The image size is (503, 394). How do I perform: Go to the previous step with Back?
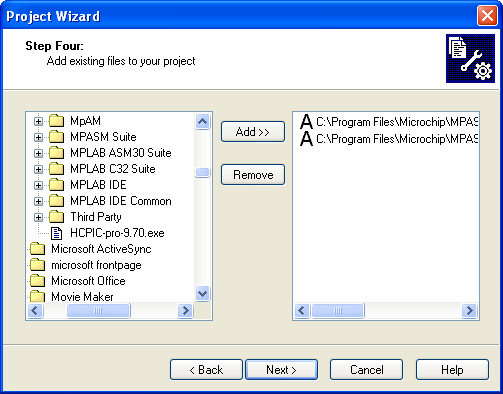206,370
